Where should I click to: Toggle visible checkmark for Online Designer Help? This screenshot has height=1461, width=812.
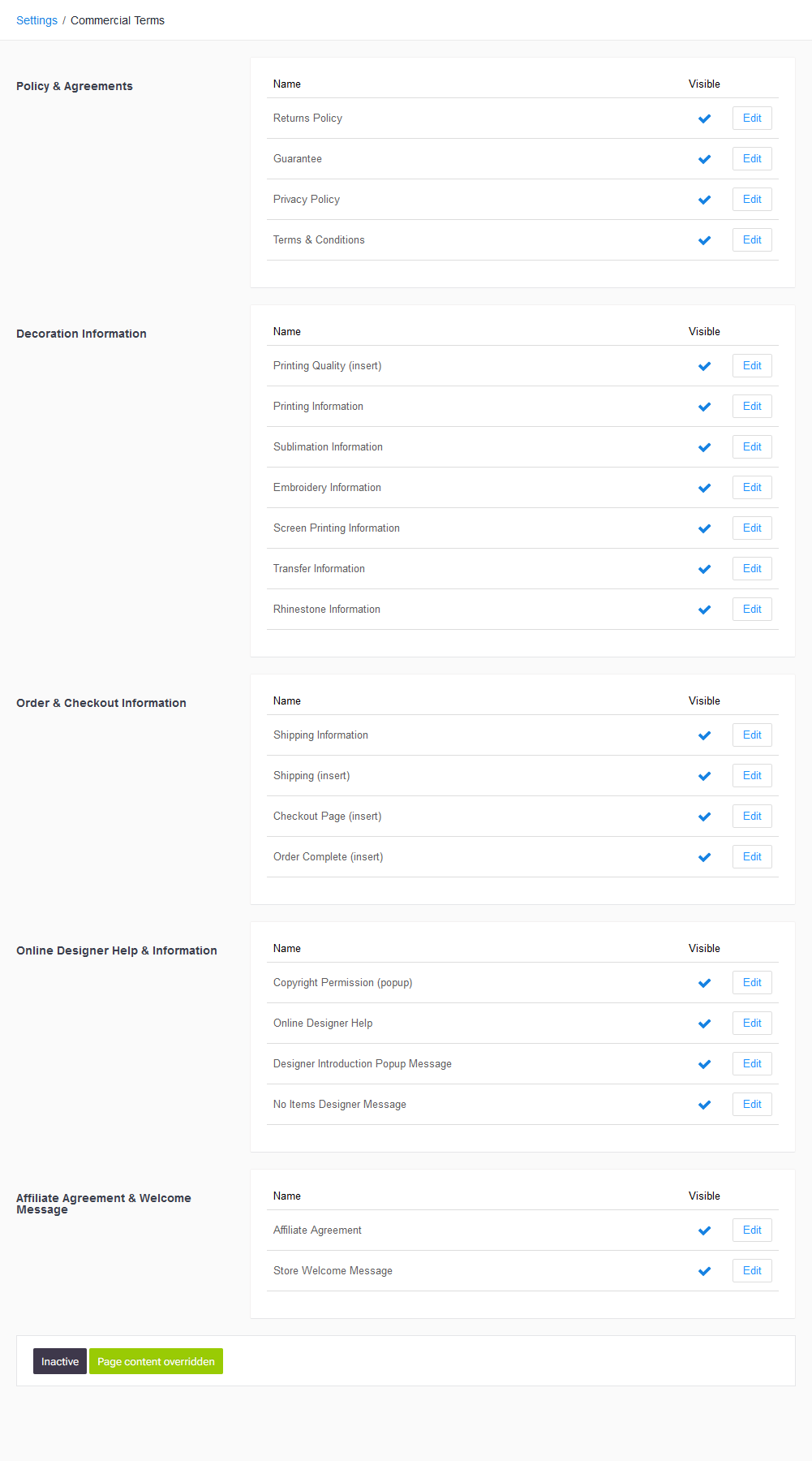click(x=704, y=1024)
